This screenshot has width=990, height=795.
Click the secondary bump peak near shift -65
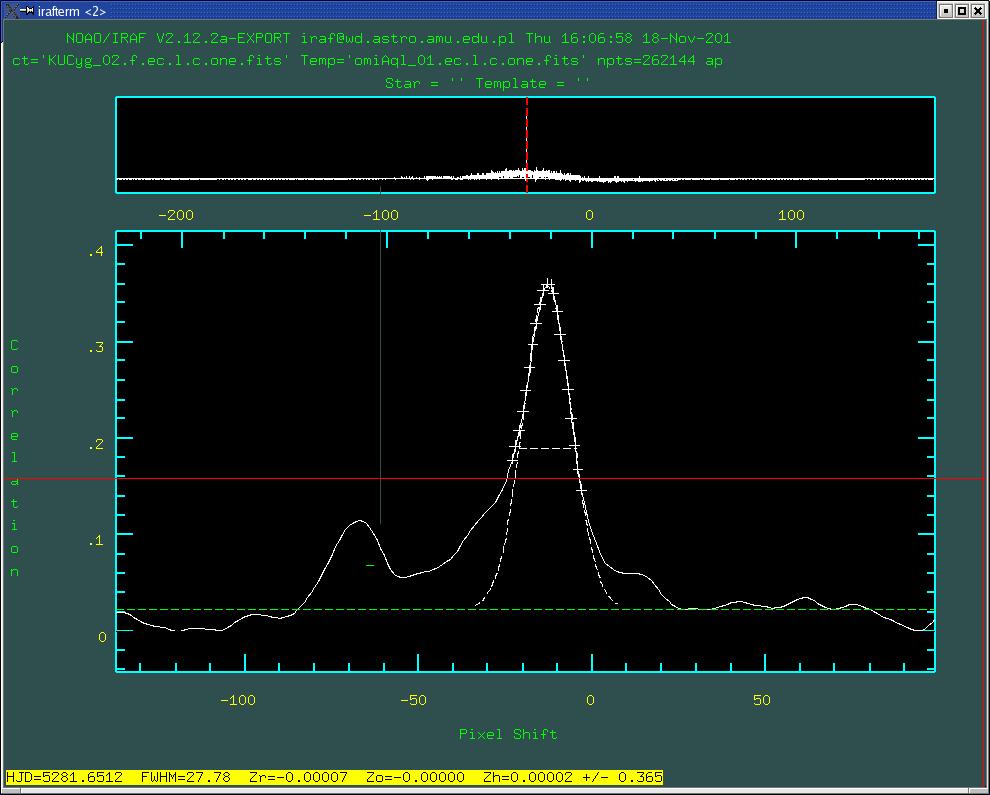pyautogui.click(x=359, y=521)
